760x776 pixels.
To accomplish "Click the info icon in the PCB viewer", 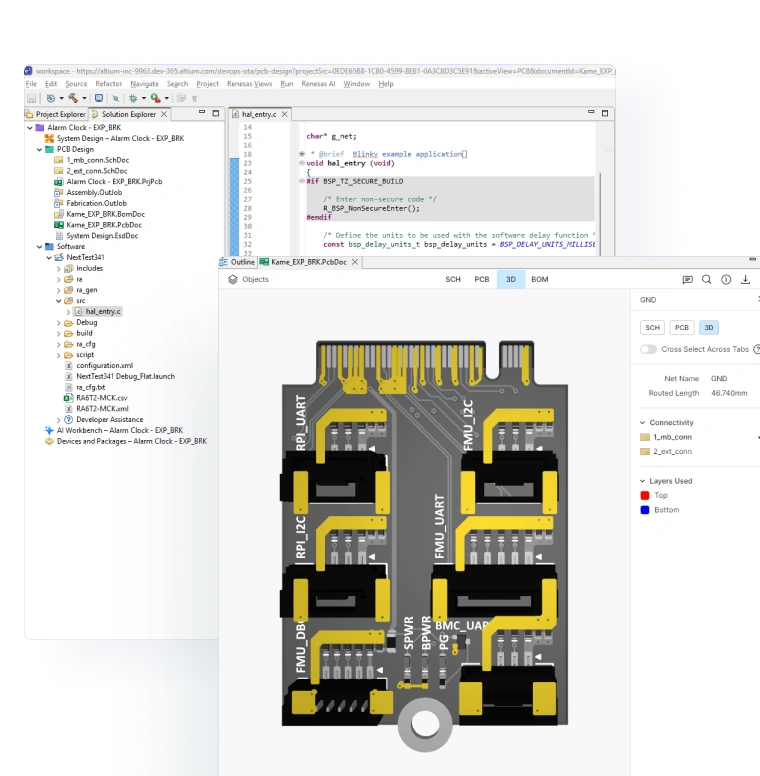I will coord(726,280).
